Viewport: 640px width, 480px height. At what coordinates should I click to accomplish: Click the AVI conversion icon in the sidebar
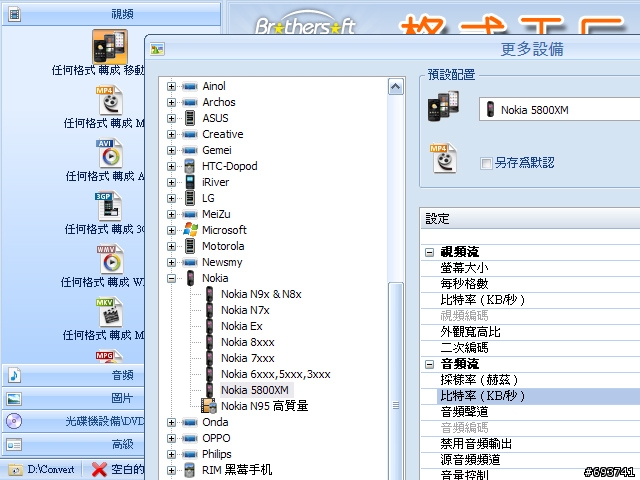[109, 153]
